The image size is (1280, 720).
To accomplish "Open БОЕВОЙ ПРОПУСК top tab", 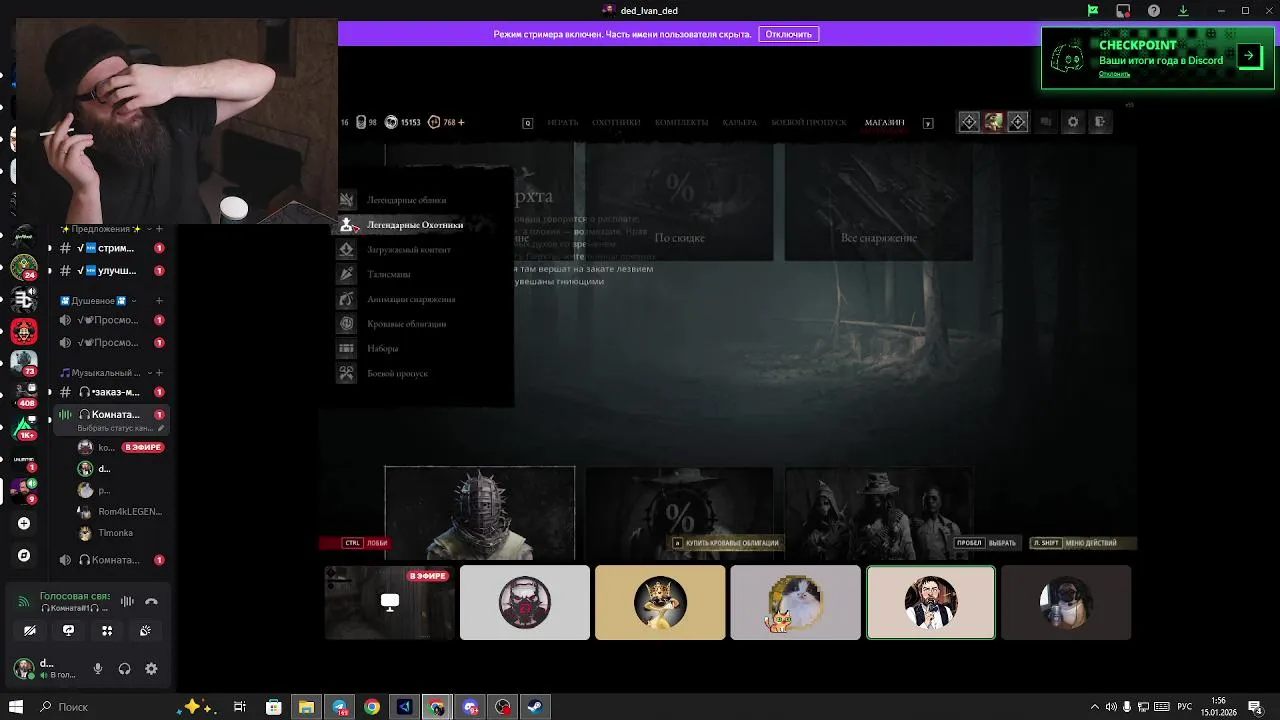I will (x=809, y=122).
